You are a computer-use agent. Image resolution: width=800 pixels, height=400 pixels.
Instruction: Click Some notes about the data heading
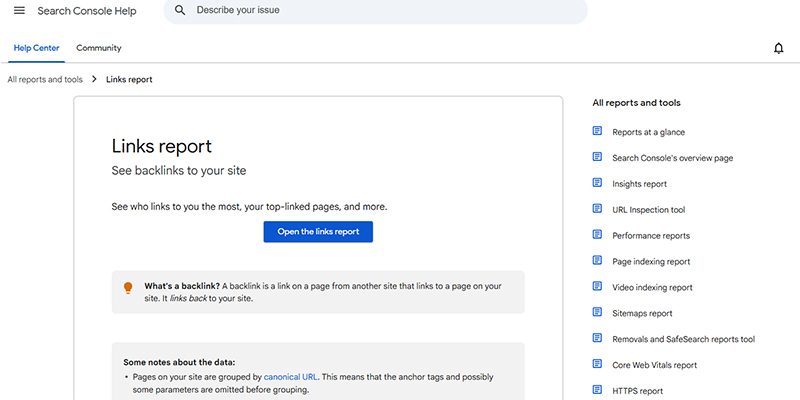[x=180, y=362]
